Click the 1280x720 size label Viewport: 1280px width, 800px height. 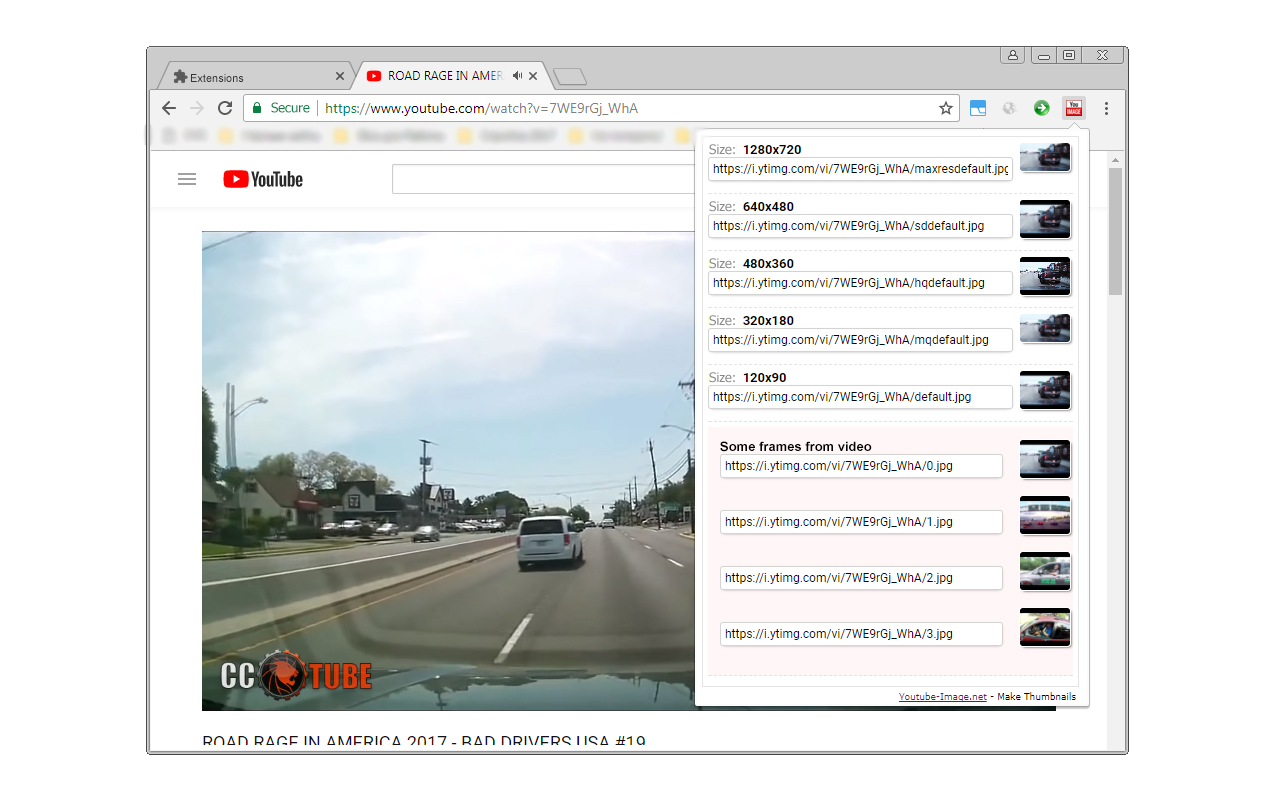pyautogui.click(x=772, y=150)
